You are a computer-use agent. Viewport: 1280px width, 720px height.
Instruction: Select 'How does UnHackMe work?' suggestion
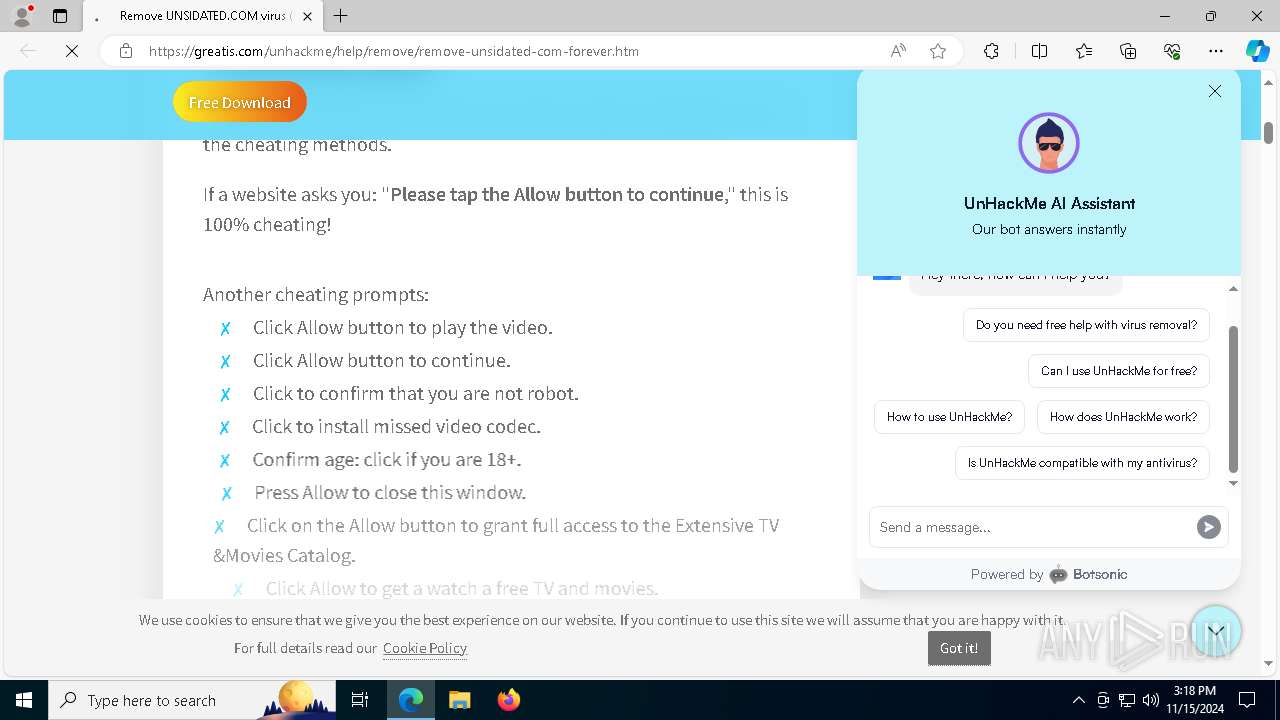click(x=1123, y=417)
